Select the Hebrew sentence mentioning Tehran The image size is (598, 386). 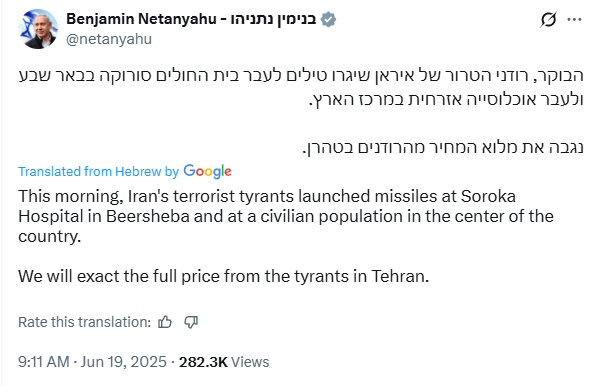[443, 147]
